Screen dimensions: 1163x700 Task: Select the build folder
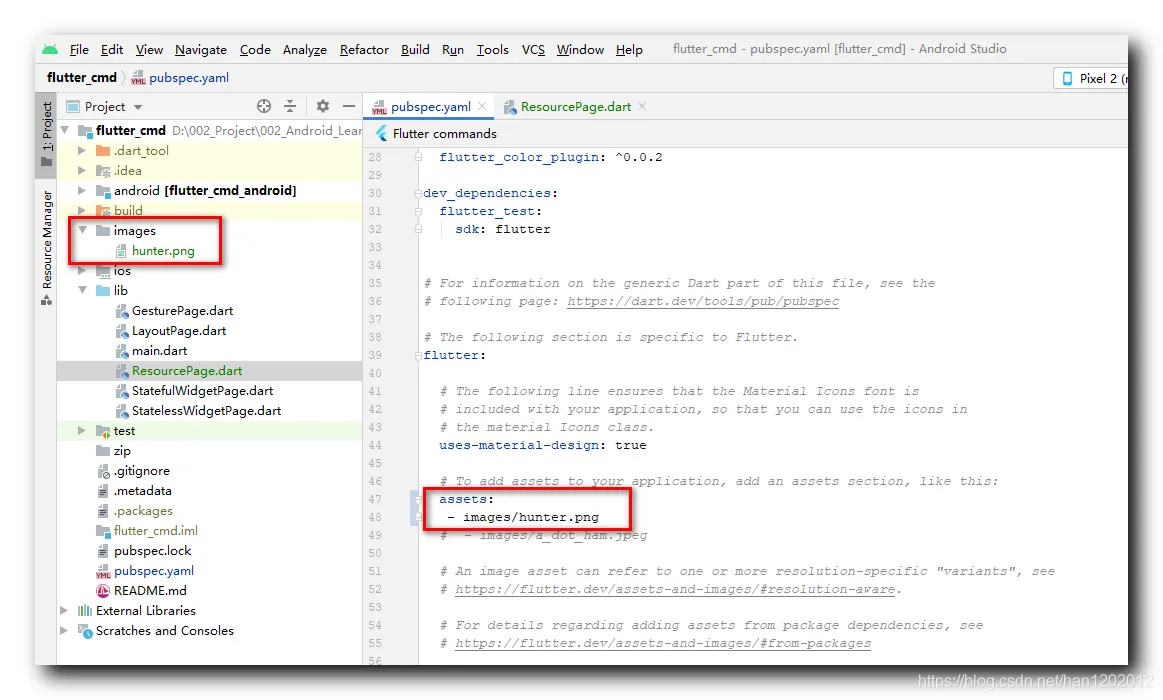coord(128,211)
